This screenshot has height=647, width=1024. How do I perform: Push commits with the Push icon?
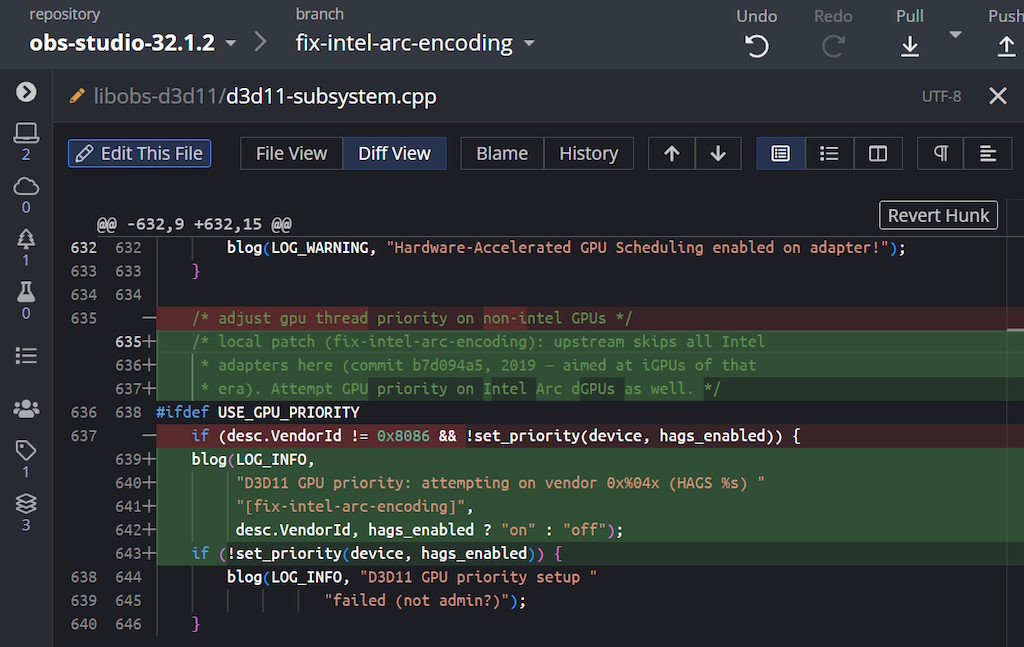[x=1006, y=46]
